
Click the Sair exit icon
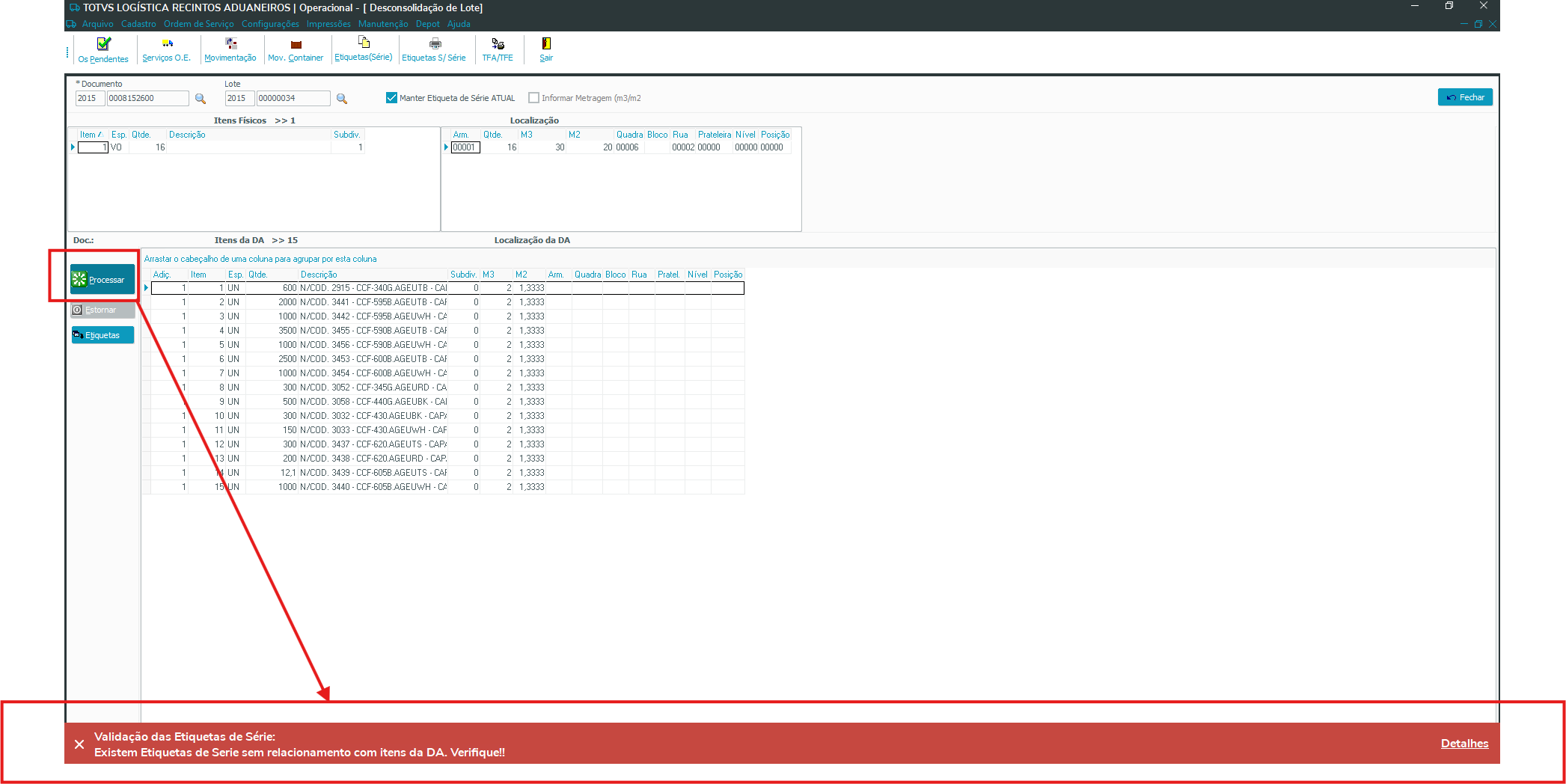546,50
